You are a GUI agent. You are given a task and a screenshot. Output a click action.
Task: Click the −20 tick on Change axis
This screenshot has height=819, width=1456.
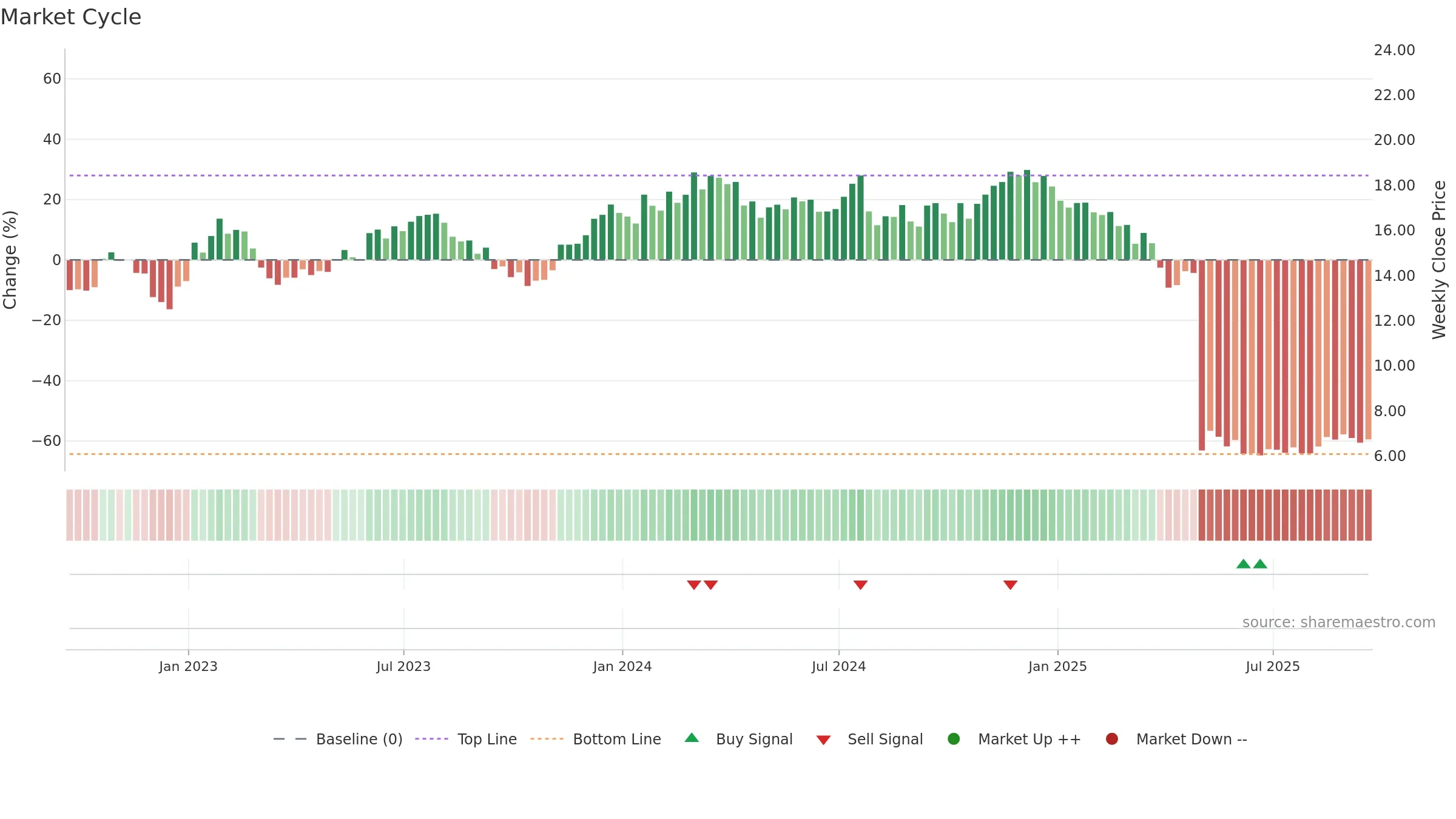click(x=47, y=320)
